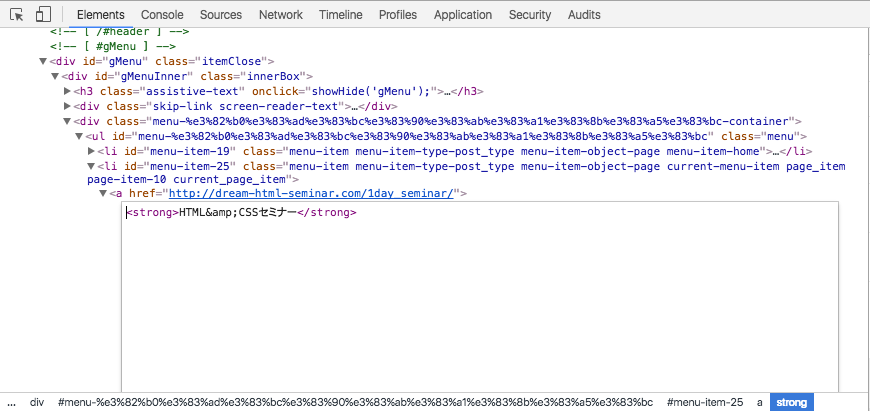This screenshot has height=411, width=870.
Task: Open the Network tab
Action: (281, 15)
